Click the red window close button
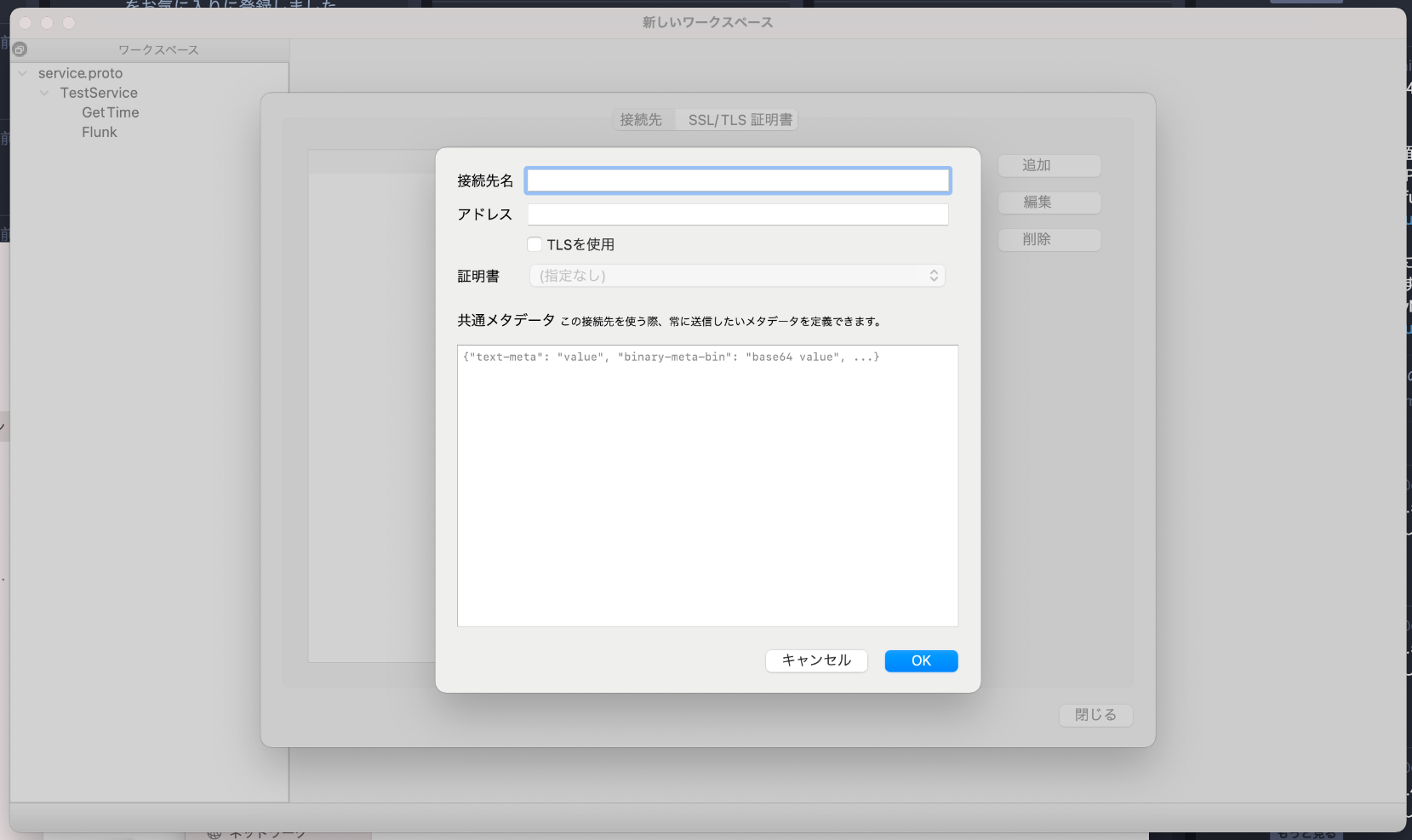 (x=25, y=23)
